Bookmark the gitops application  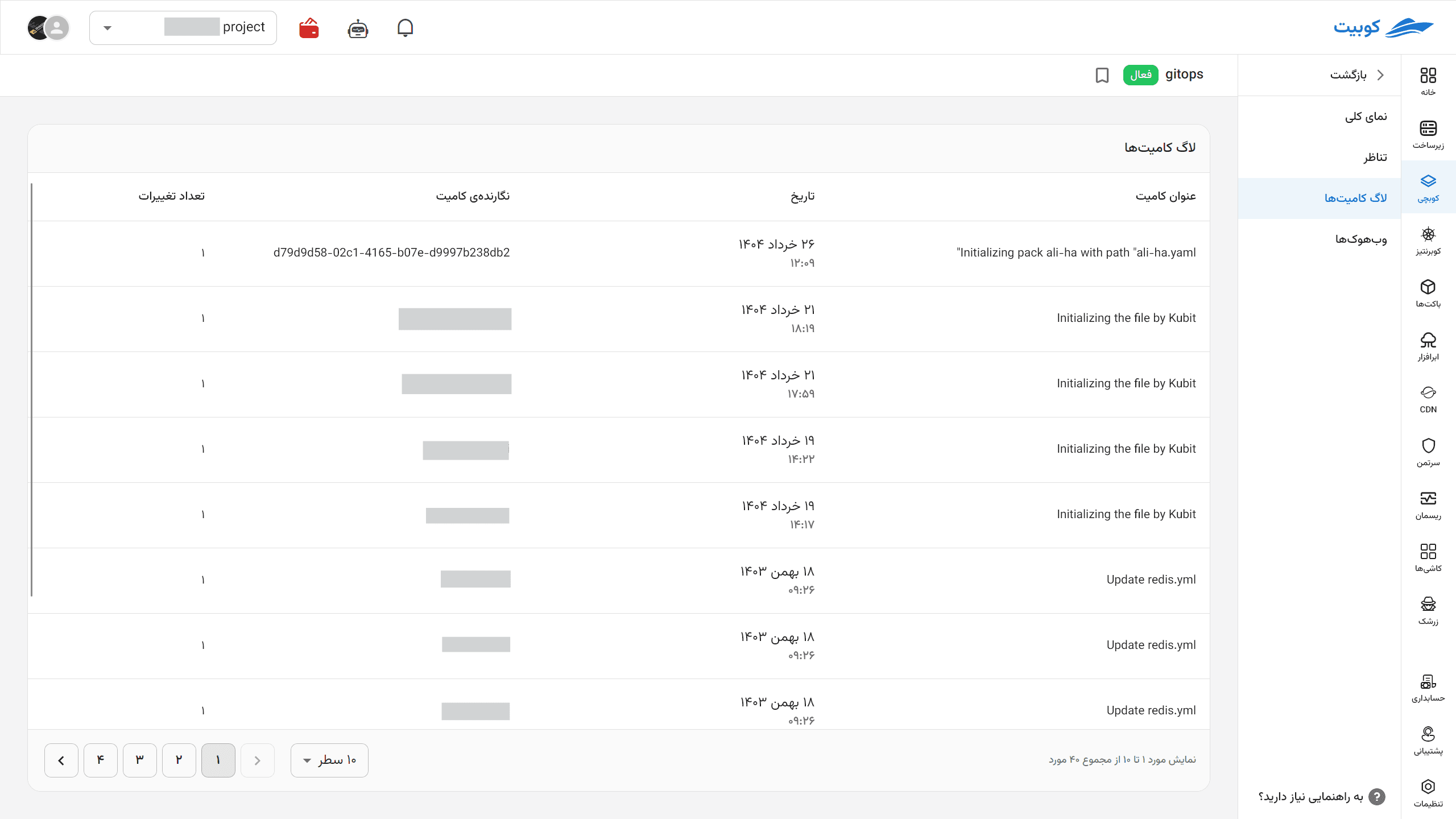(x=1102, y=75)
